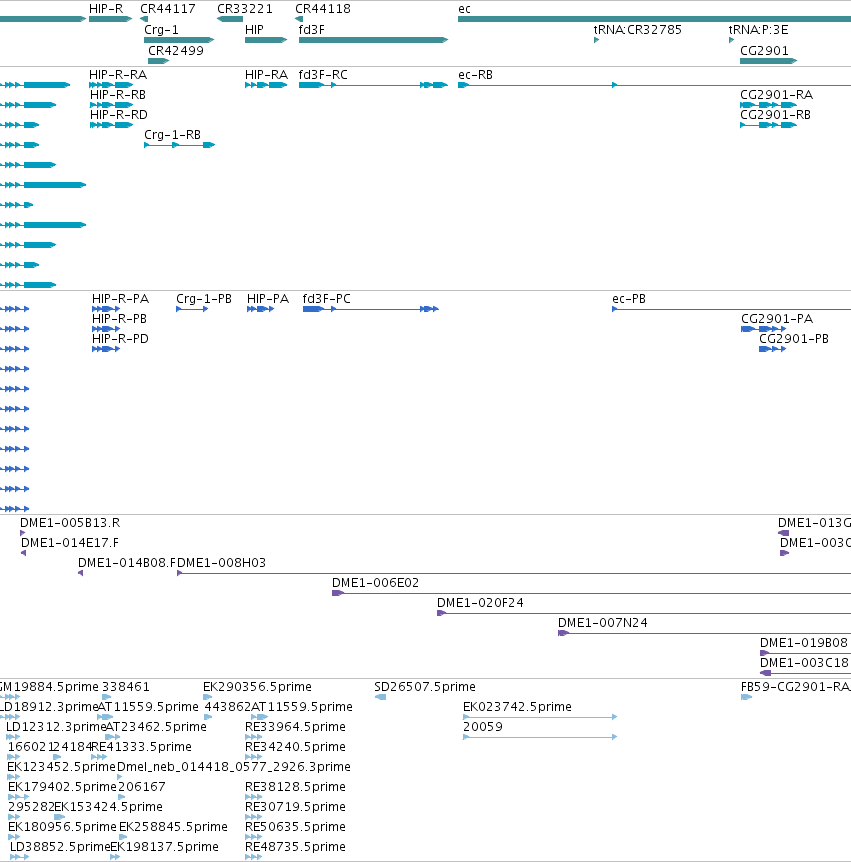The image size is (851, 862).
Task: Click the Crg-1-PB CDS feature
Action: tap(192, 309)
